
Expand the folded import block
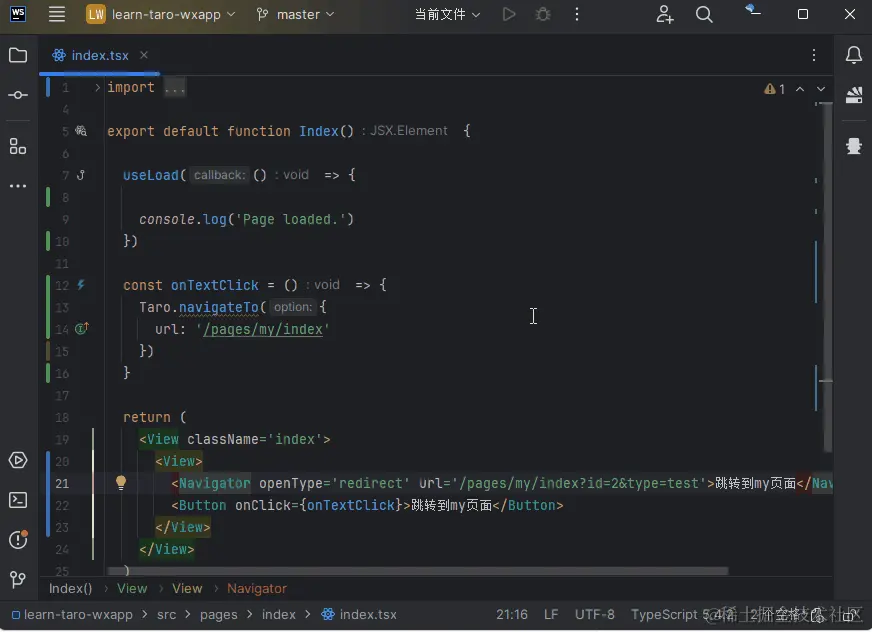97,87
